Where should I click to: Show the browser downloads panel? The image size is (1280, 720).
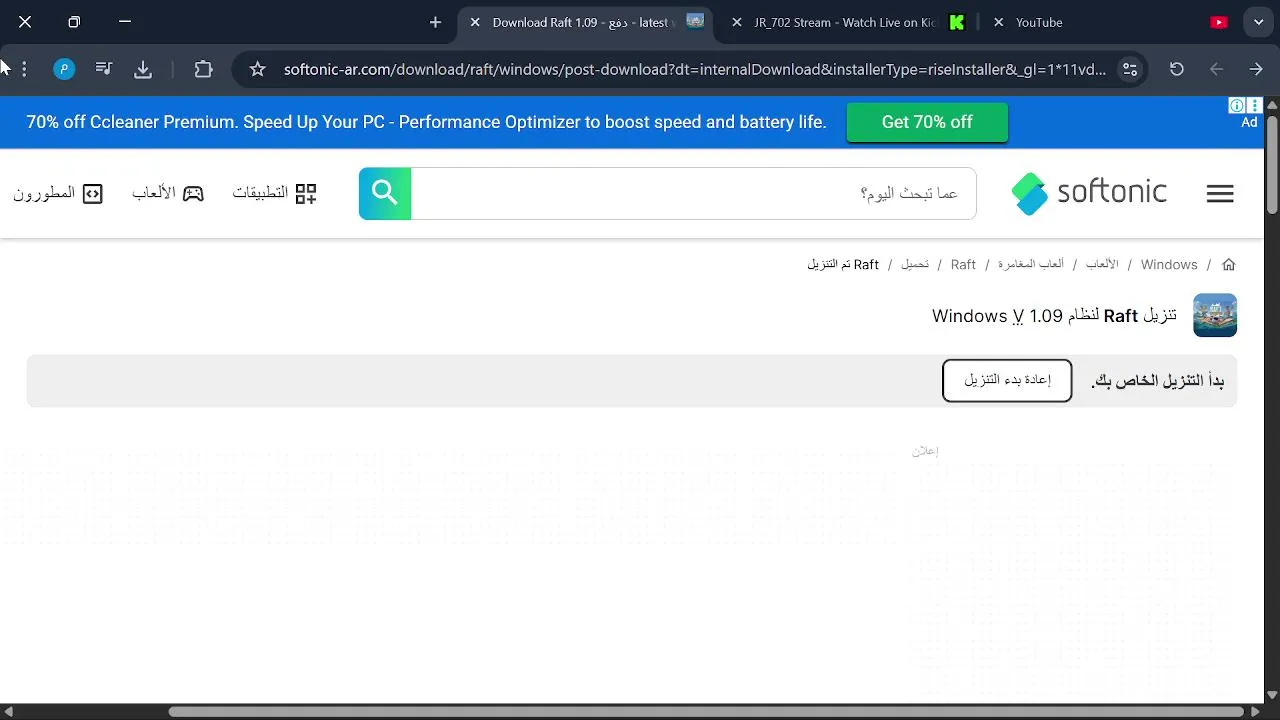(143, 69)
